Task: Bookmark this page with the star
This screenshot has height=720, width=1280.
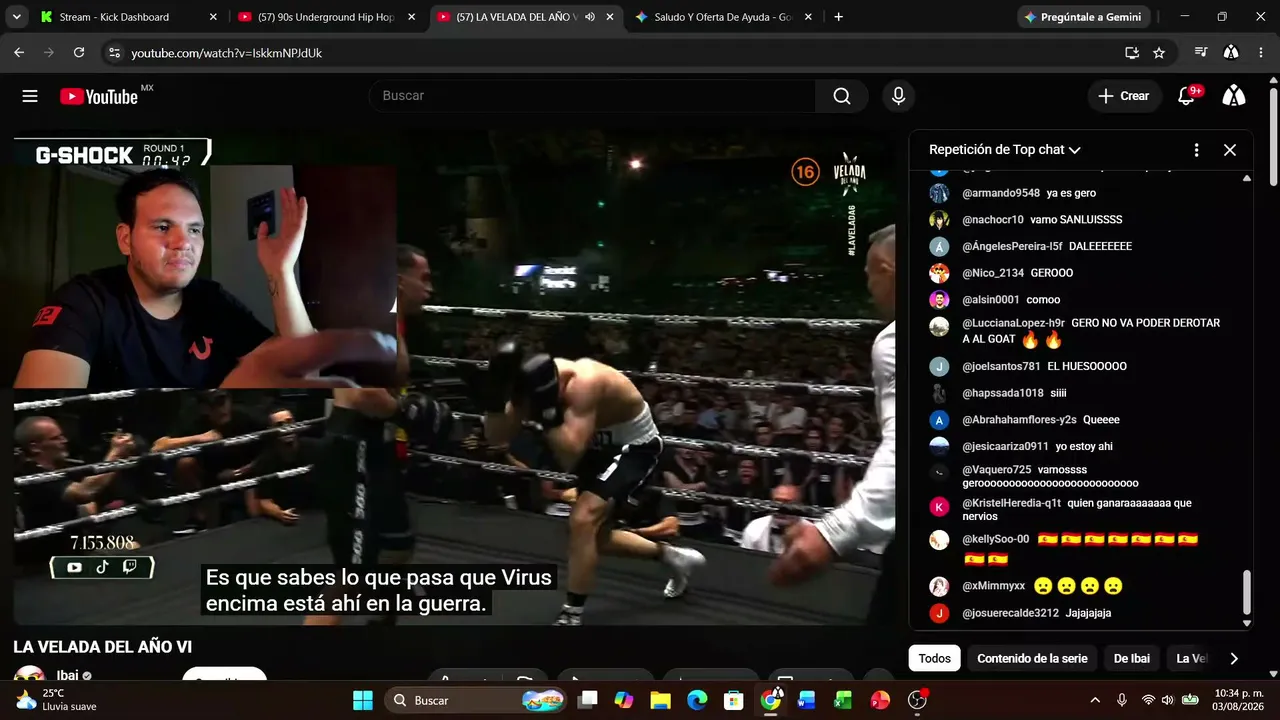Action: click(x=1159, y=53)
